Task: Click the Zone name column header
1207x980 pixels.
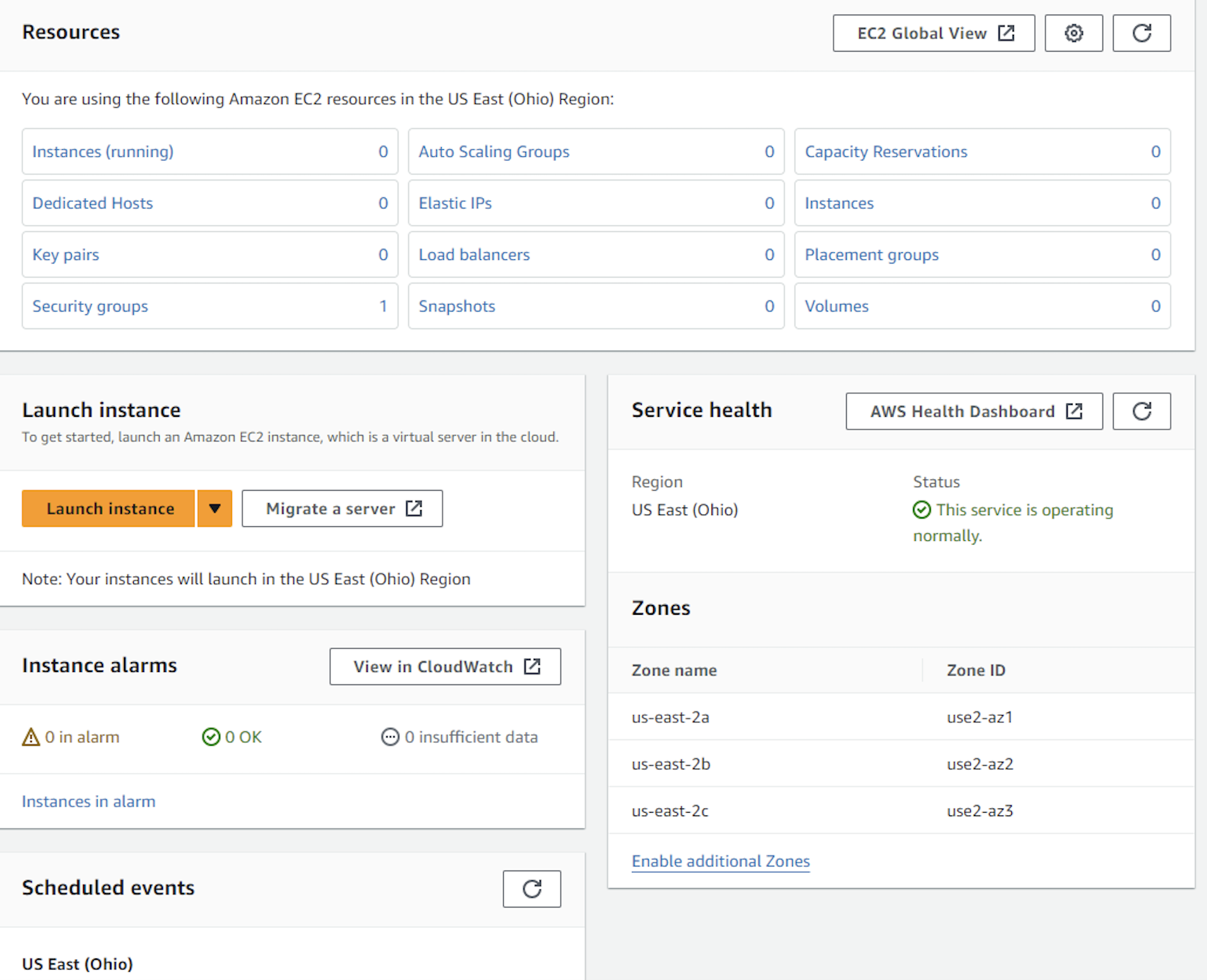Action: pyautogui.click(x=674, y=670)
